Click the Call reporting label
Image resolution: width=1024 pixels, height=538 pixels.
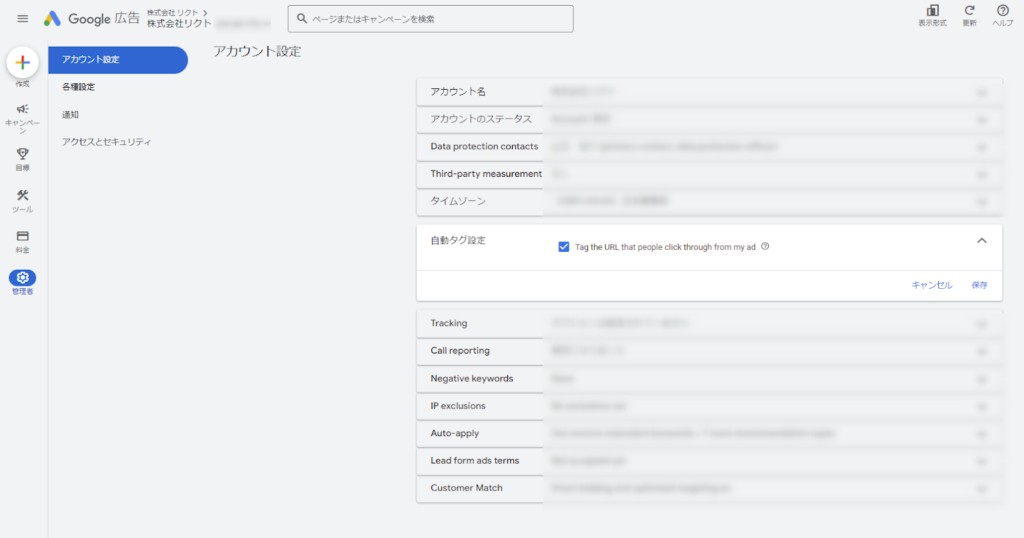point(460,351)
